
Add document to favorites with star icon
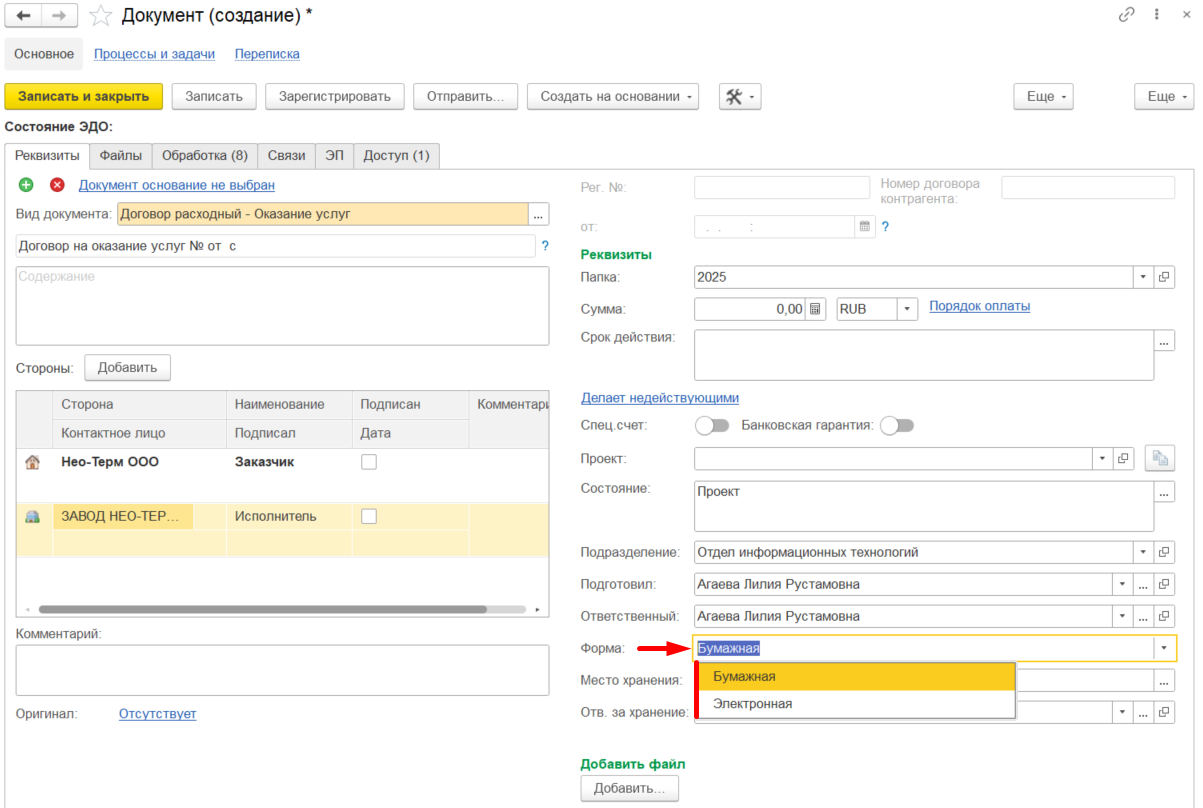[100, 16]
